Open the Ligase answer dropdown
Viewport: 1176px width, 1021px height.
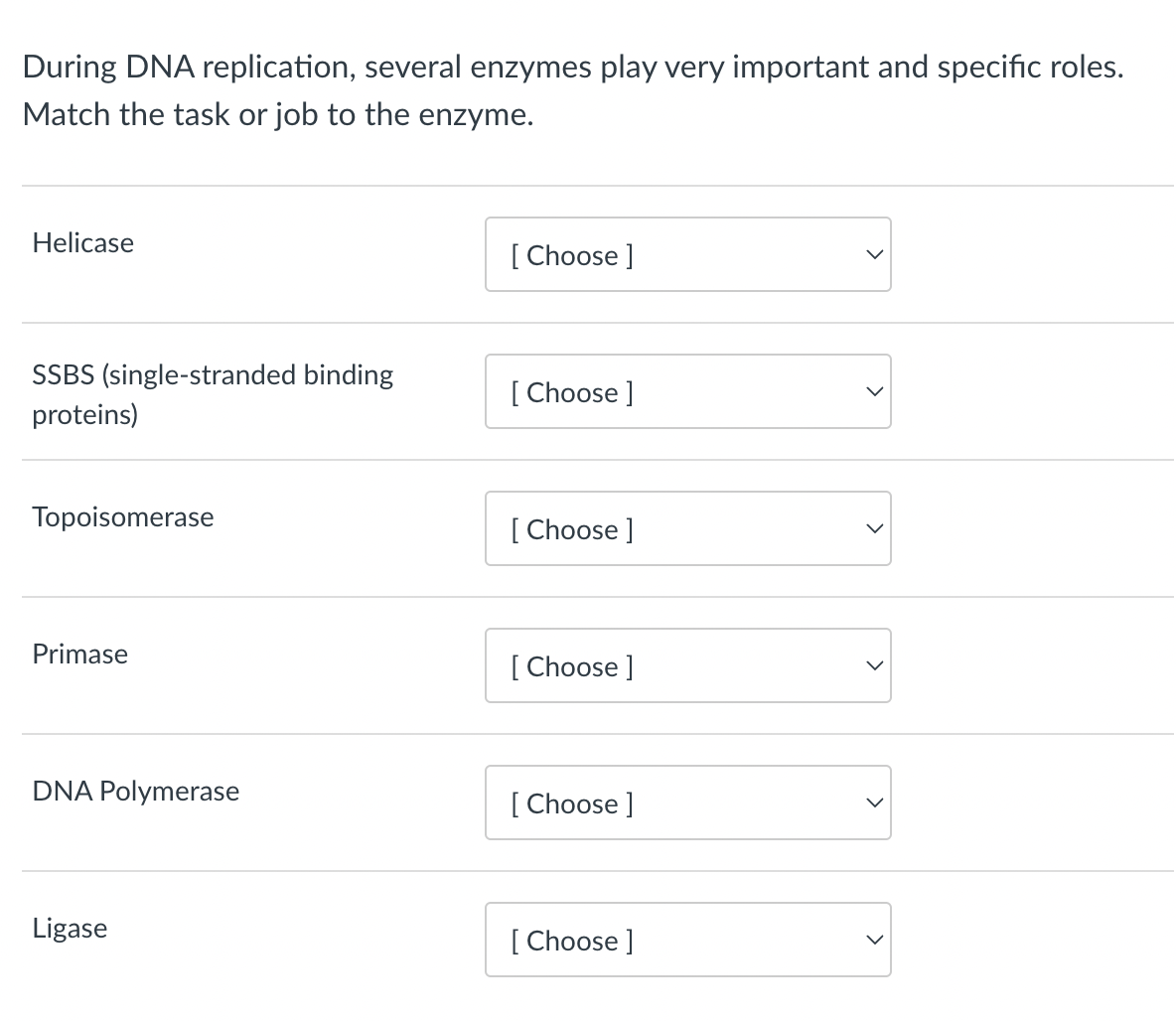coord(687,940)
